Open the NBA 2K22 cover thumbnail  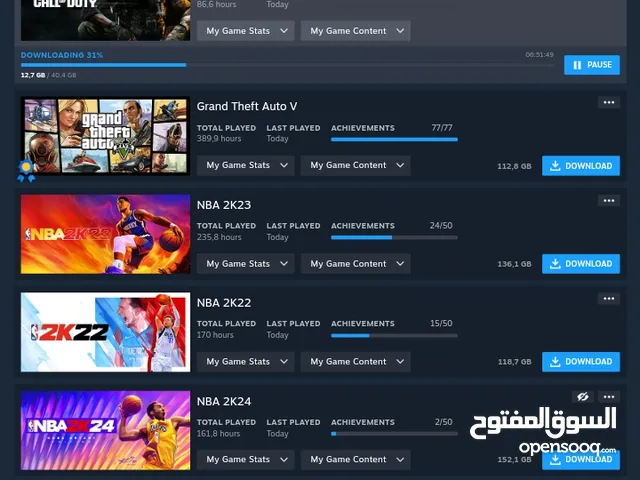click(x=105, y=332)
